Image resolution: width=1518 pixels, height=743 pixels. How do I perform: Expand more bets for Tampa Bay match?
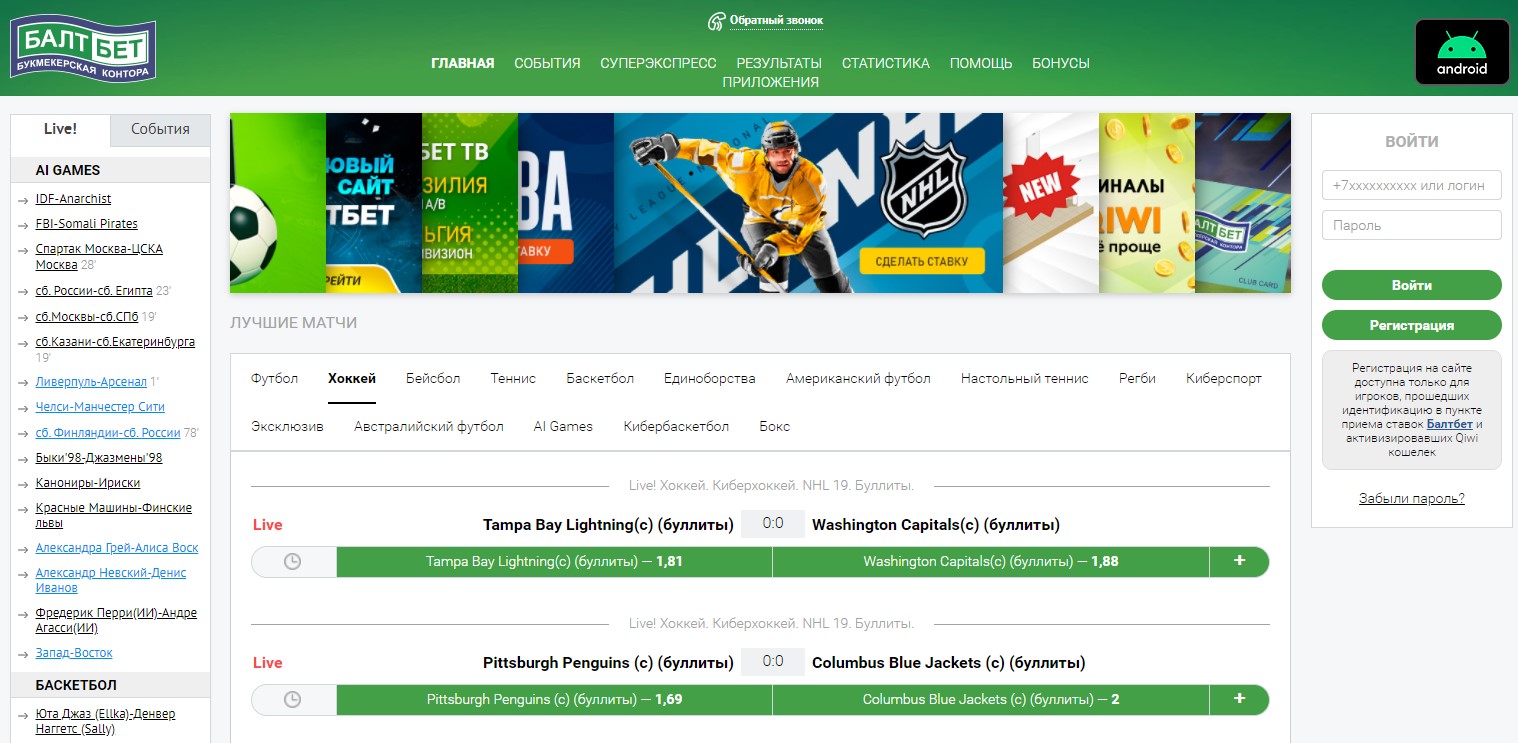coord(1239,562)
